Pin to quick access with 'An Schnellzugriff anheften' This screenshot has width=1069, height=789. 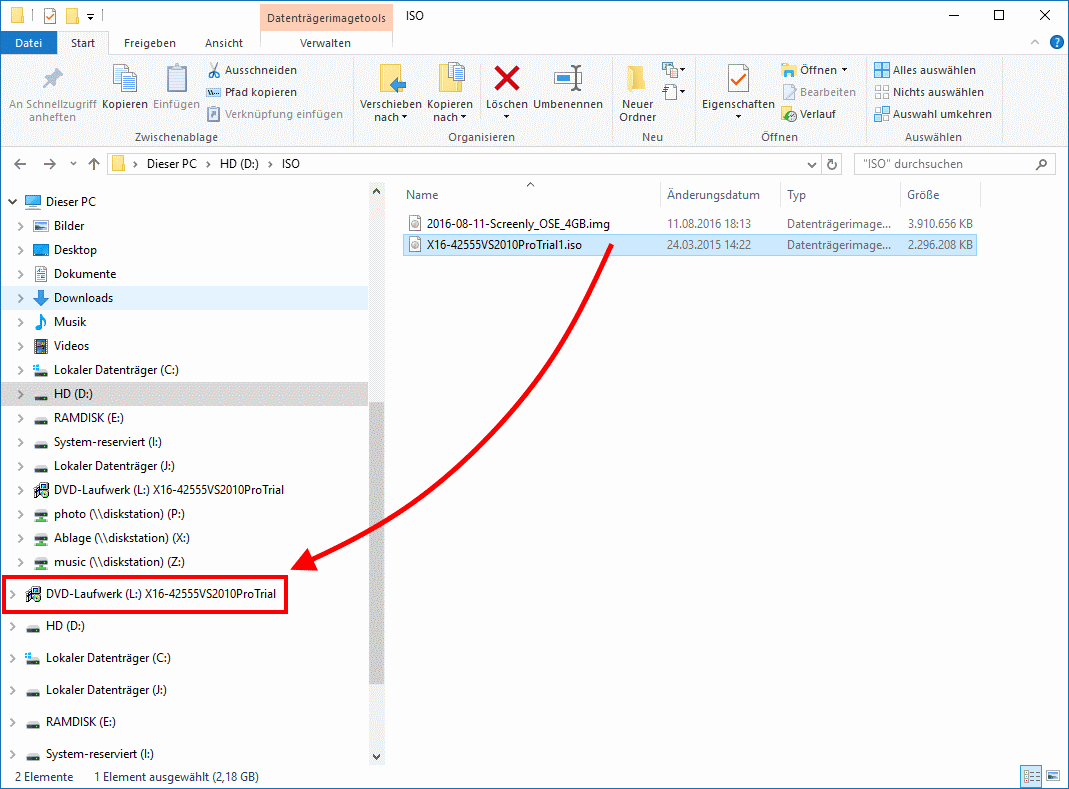click(52, 93)
